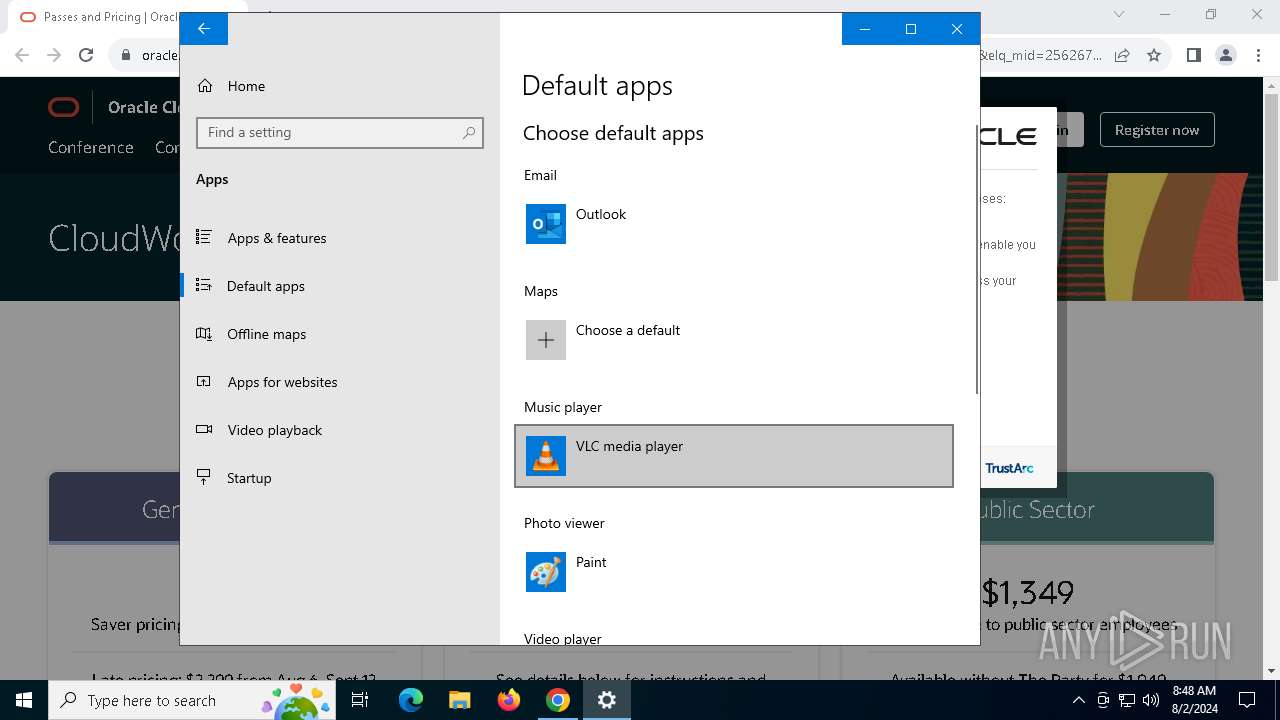The height and width of the screenshot is (720, 1280).
Task: Open Apps for websites settings
Action: (340, 382)
